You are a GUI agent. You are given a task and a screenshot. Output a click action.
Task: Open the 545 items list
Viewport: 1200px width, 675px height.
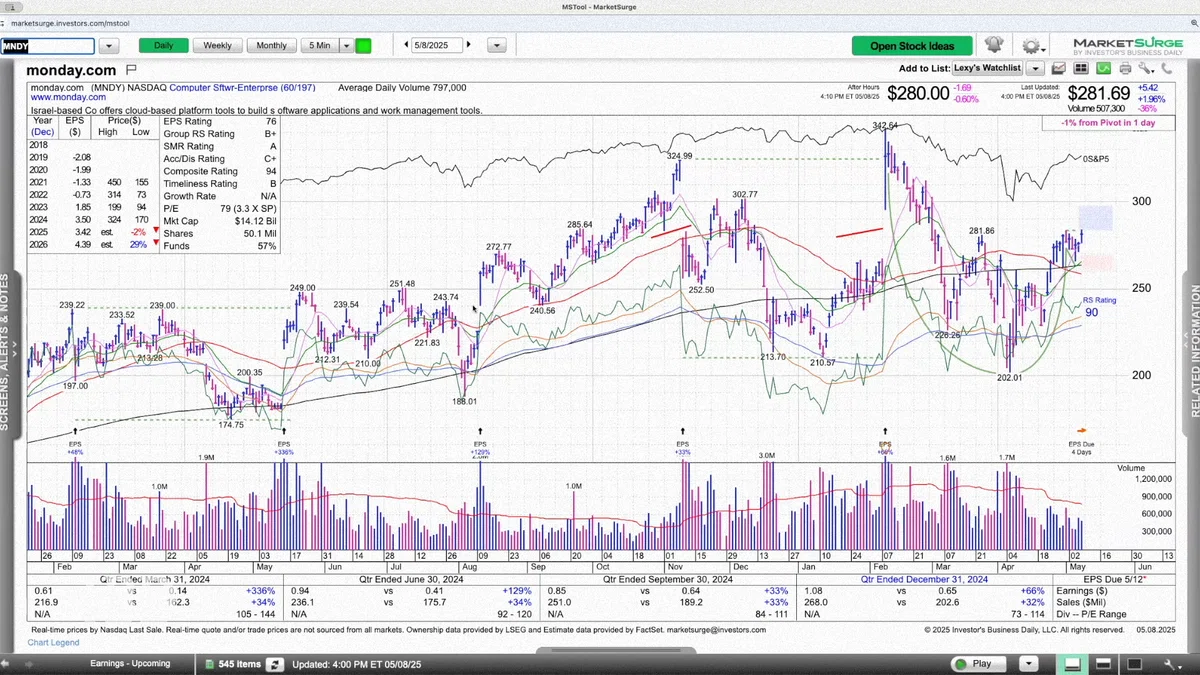(232, 663)
